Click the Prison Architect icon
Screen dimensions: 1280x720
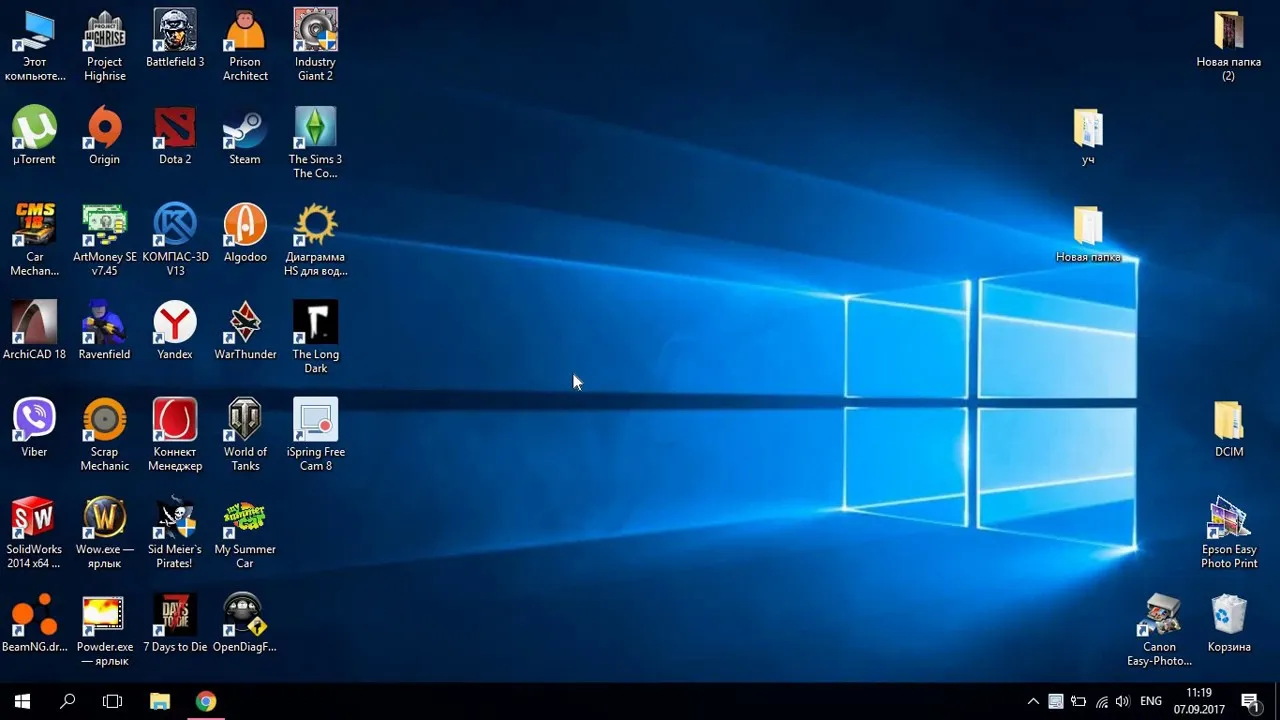click(x=245, y=46)
